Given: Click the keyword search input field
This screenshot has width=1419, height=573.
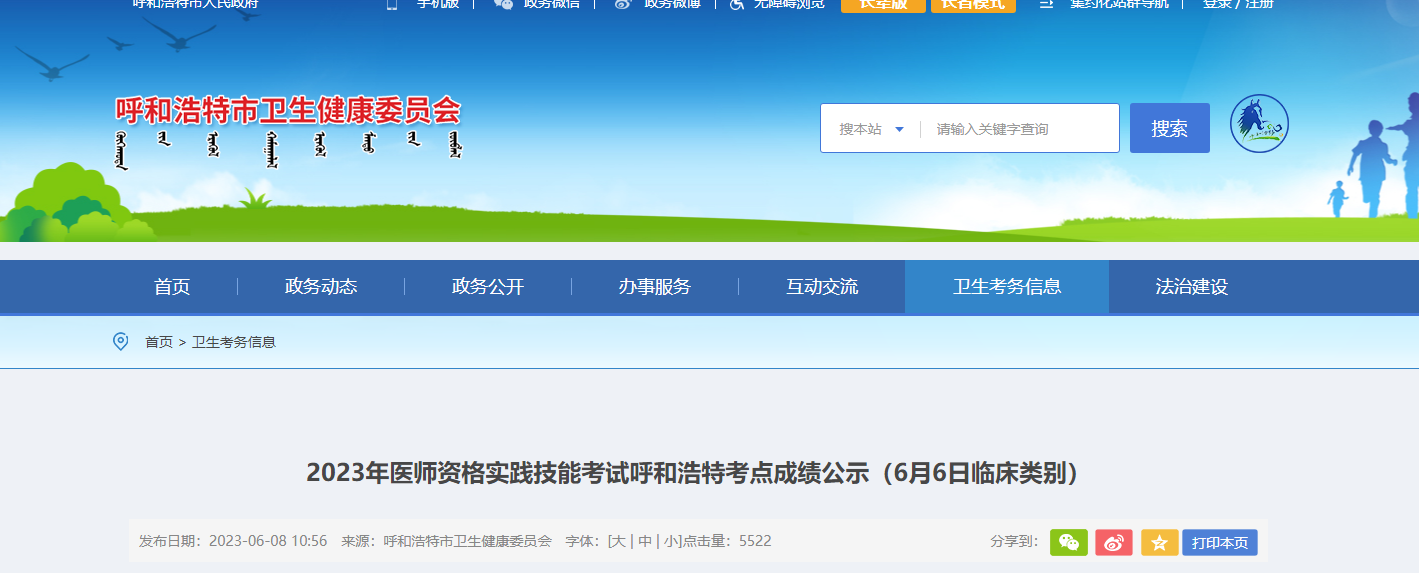Looking at the screenshot, I should point(1020,129).
